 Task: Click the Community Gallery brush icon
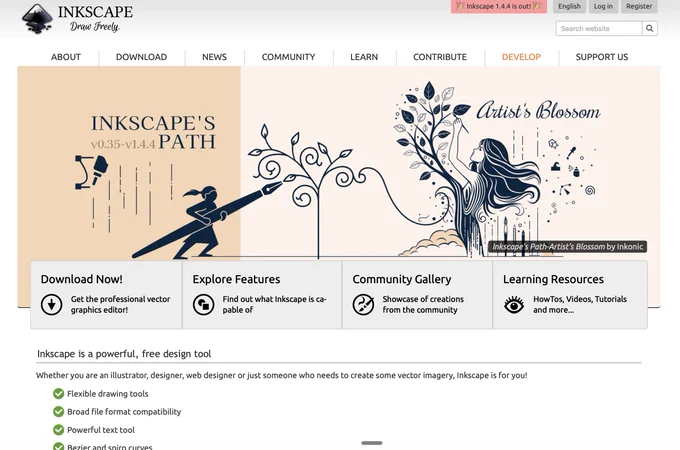[x=363, y=304]
